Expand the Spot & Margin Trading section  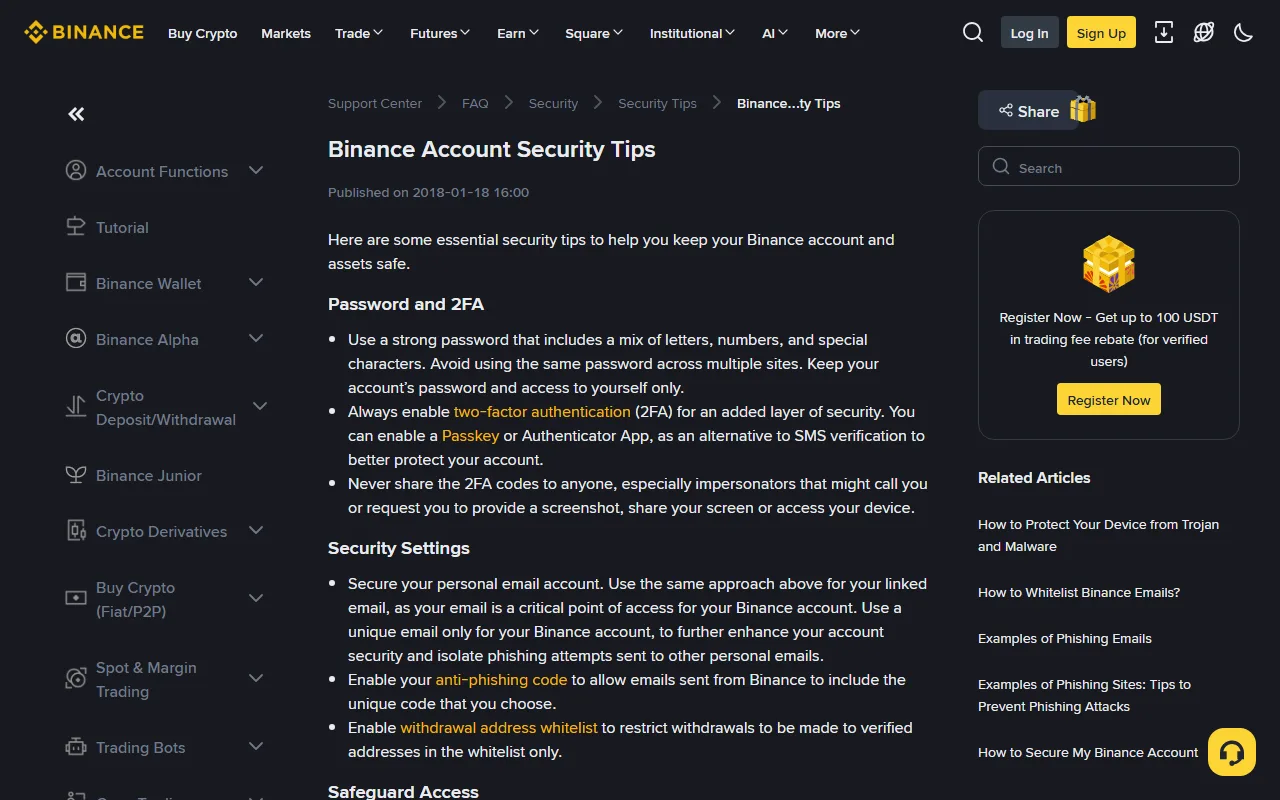click(256, 679)
